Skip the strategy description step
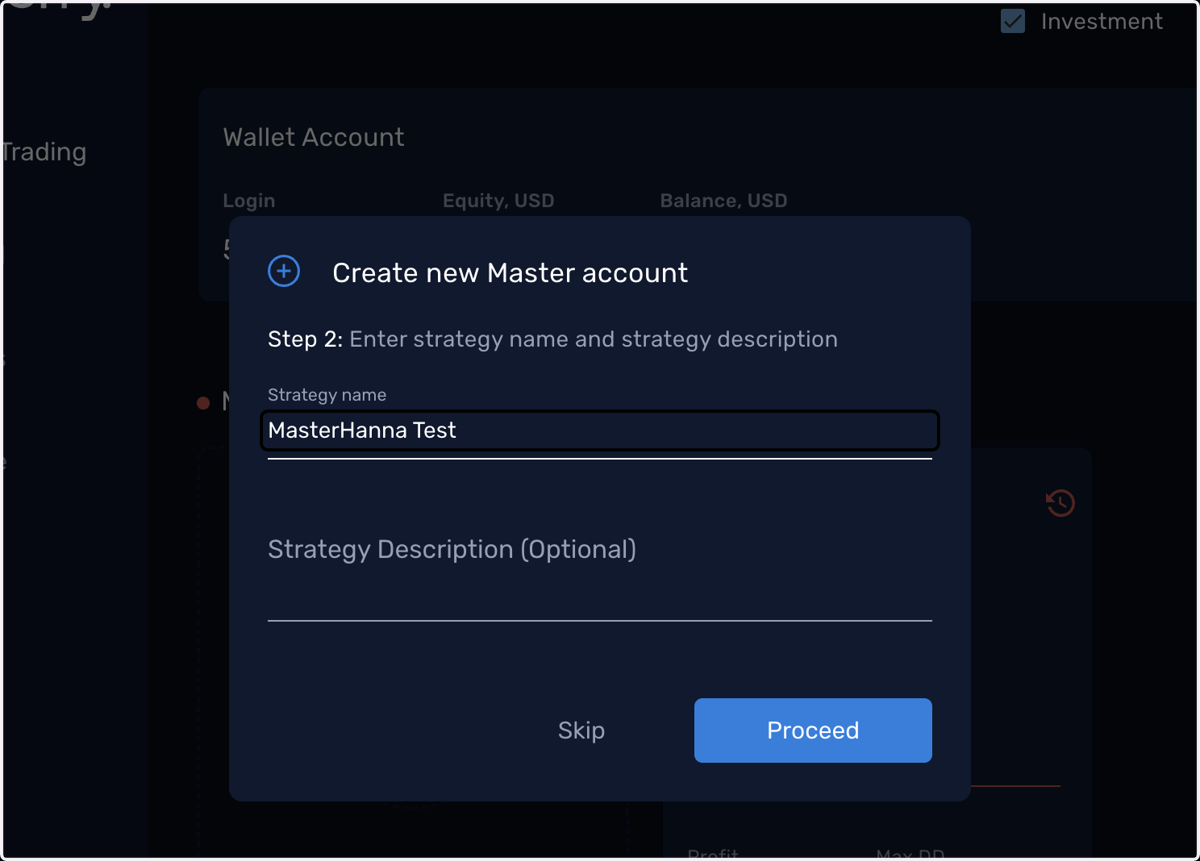The height and width of the screenshot is (861, 1200). [581, 730]
